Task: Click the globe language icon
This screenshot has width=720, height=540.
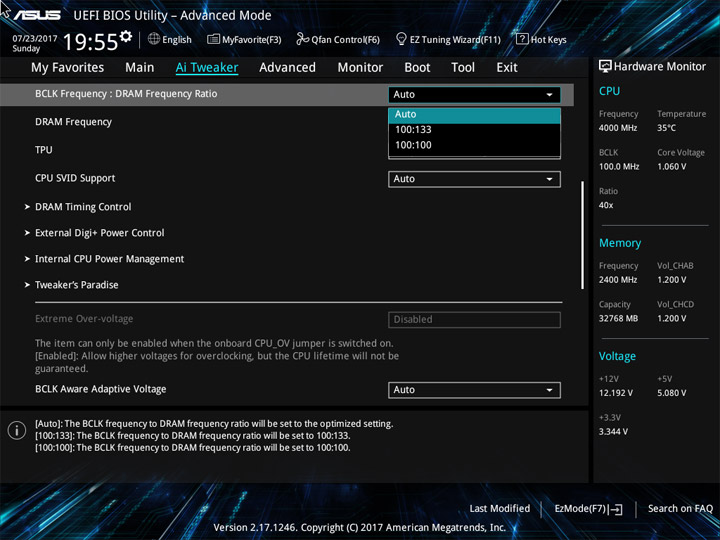Action: [x=154, y=39]
